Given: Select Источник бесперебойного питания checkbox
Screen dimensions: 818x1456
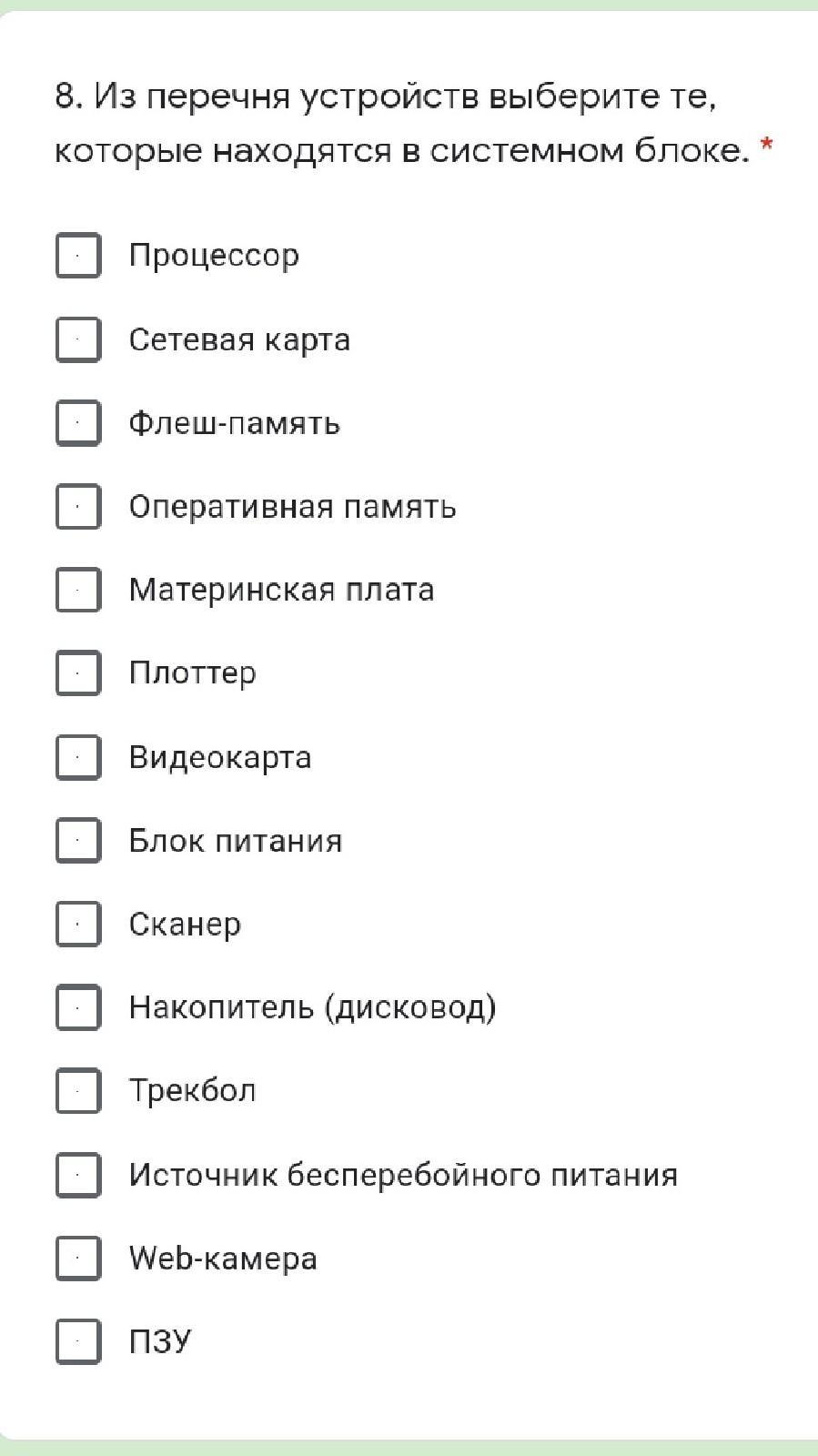Looking at the screenshot, I should 78,1175.
